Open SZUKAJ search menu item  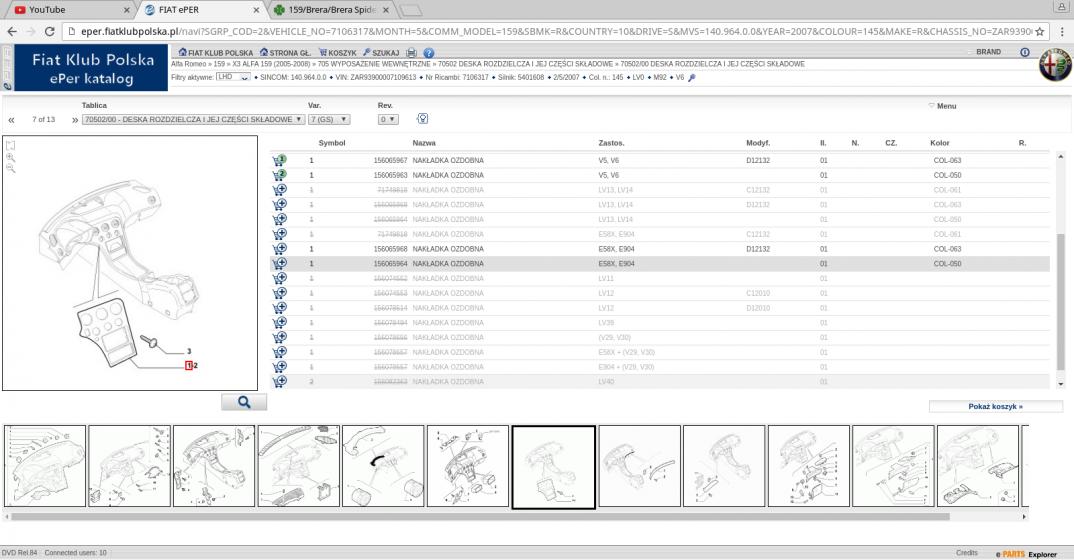pos(382,52)
